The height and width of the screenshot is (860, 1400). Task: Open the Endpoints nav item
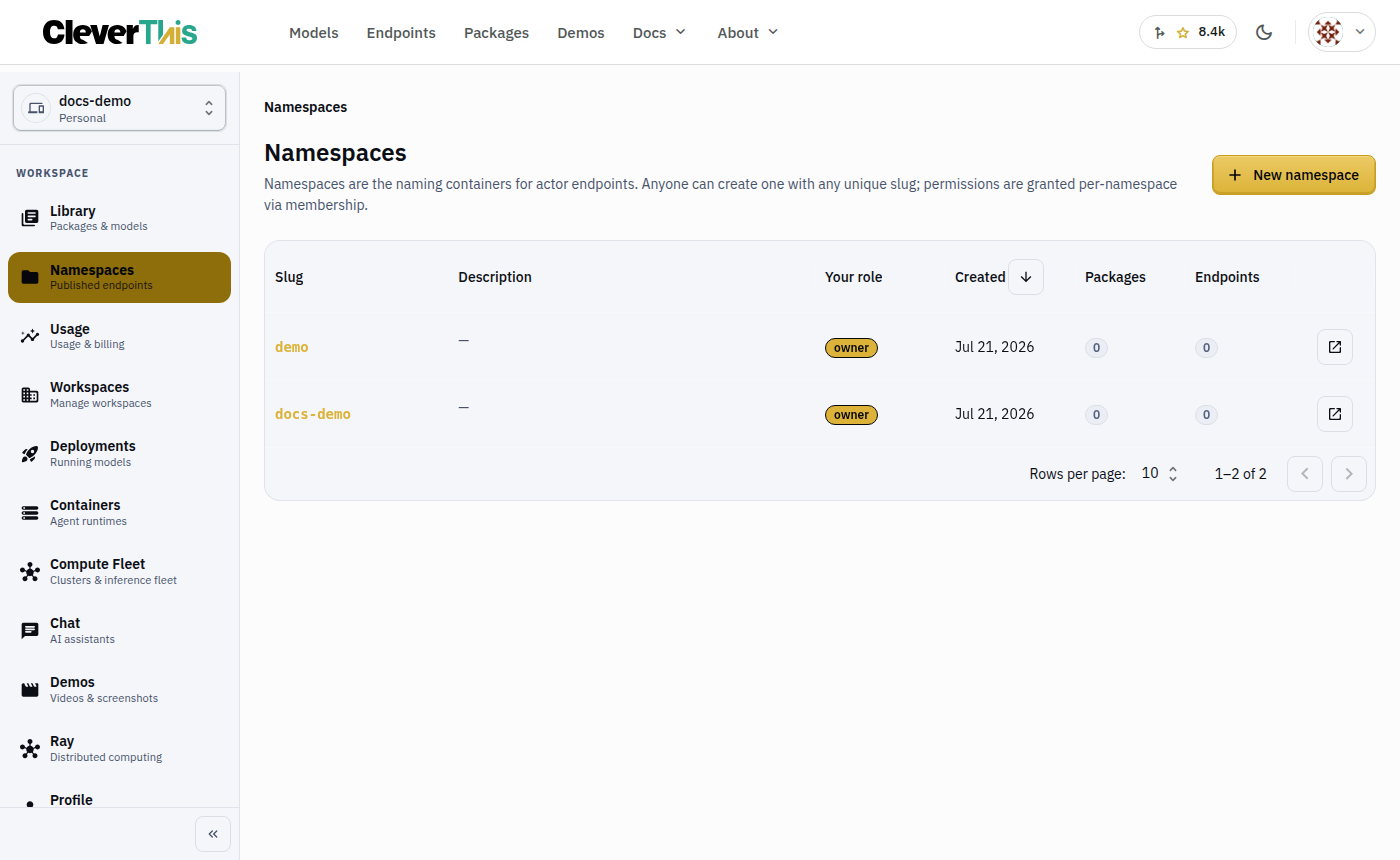[x=401, y=33]
